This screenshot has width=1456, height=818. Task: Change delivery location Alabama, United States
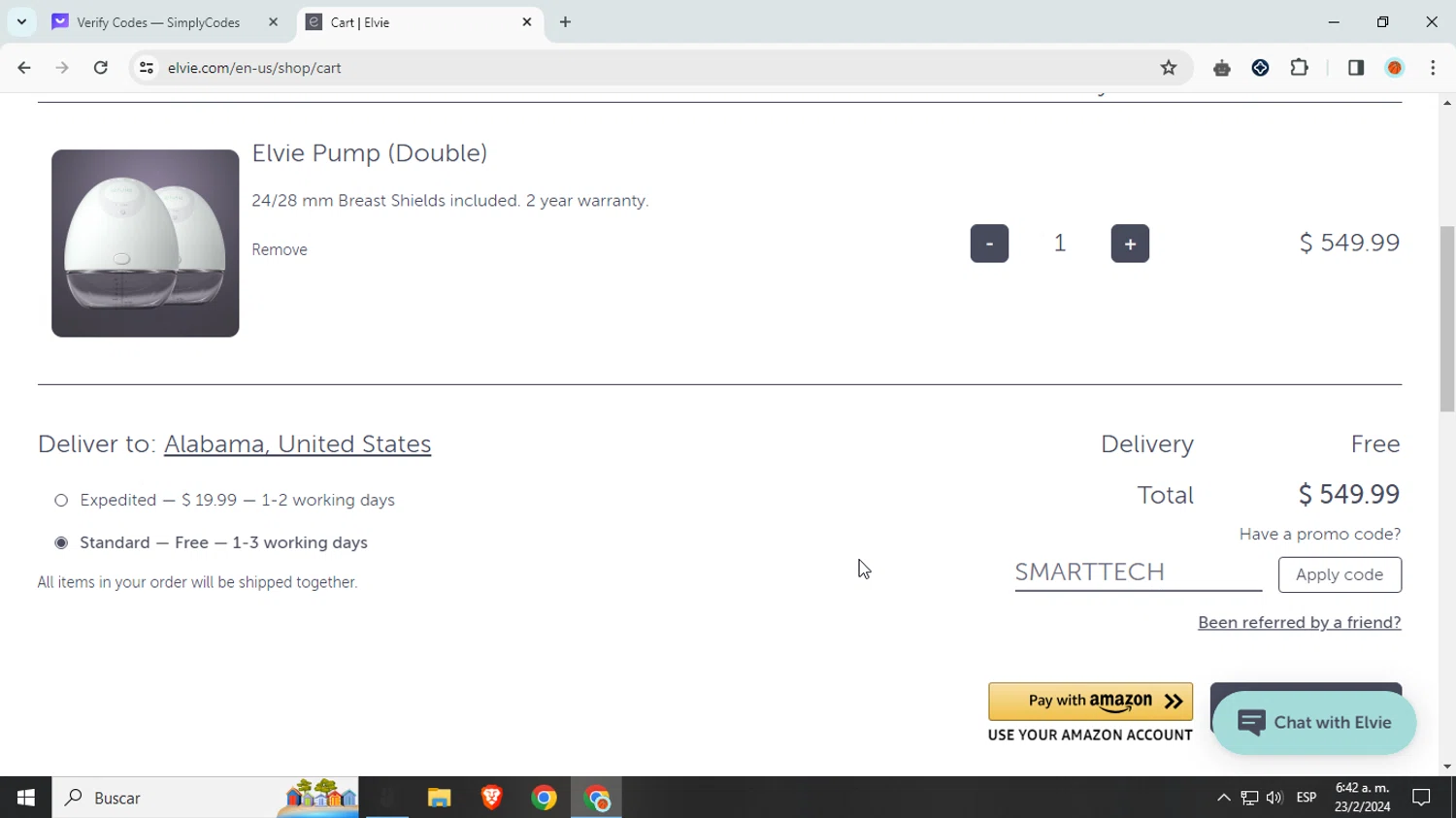click(x=298, y=444)
